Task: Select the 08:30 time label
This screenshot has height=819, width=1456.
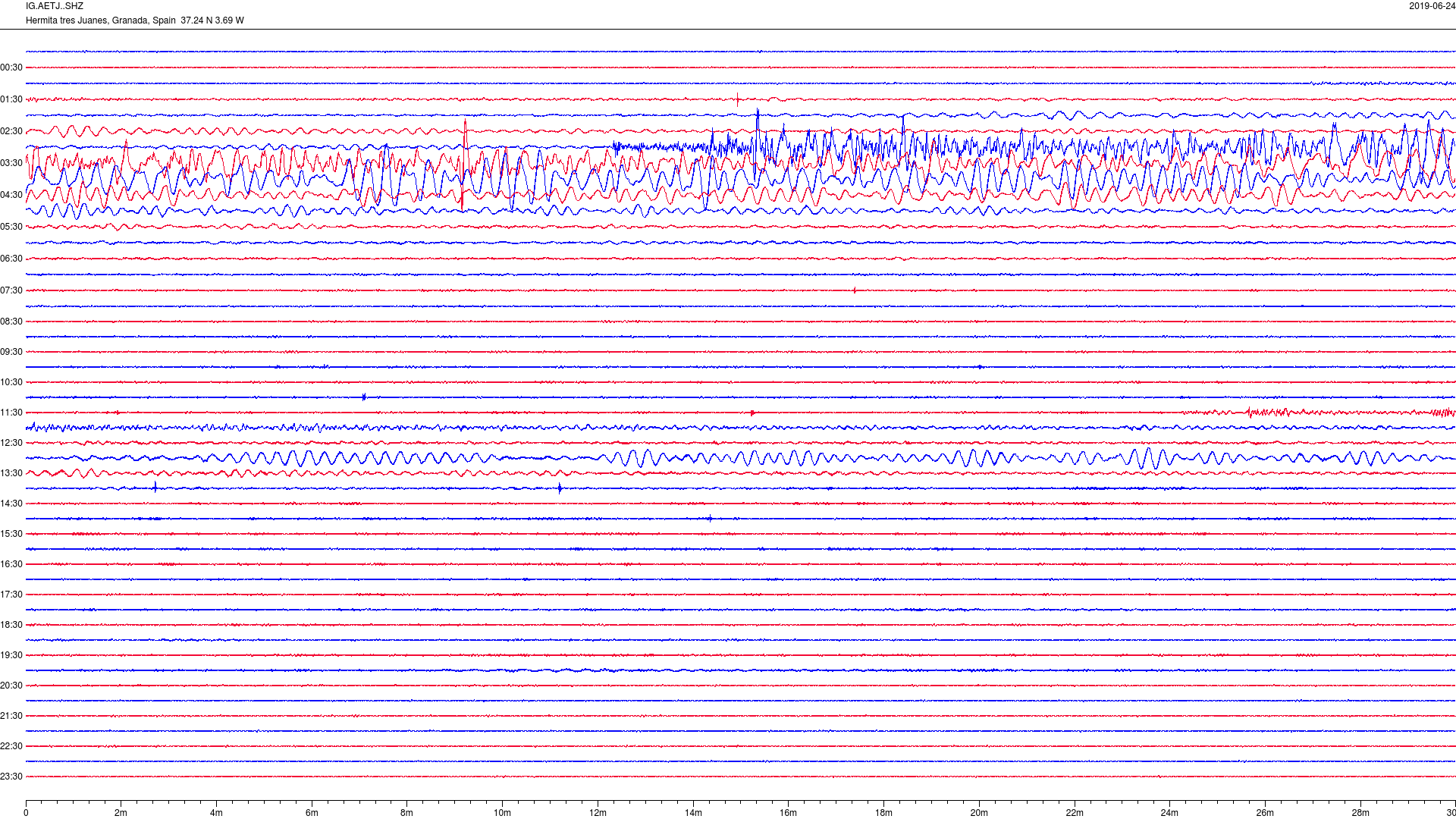Action: point(11,322)
